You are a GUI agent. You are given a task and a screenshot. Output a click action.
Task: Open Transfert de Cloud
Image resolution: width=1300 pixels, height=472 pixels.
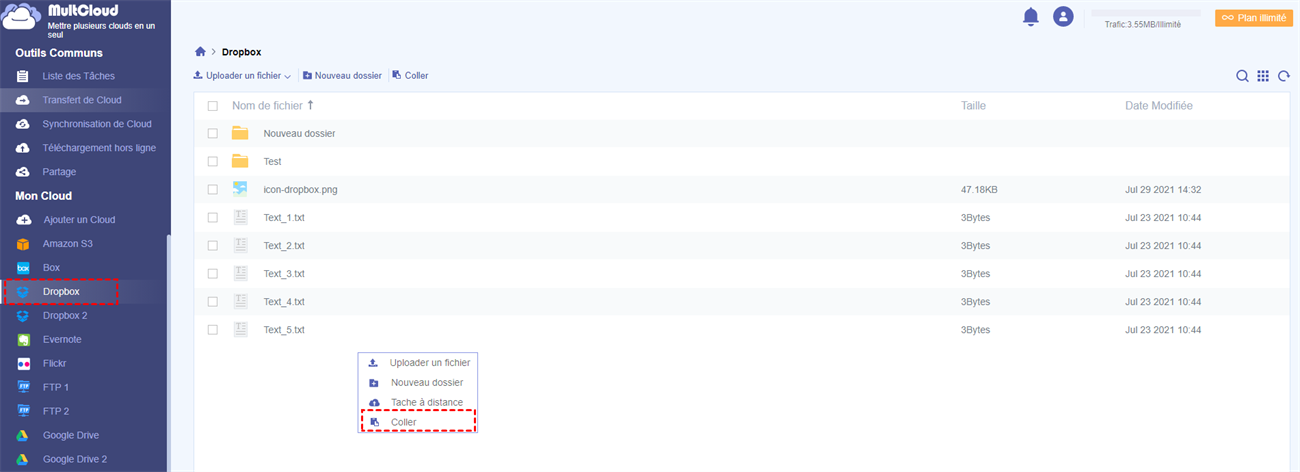coord(81,100)
